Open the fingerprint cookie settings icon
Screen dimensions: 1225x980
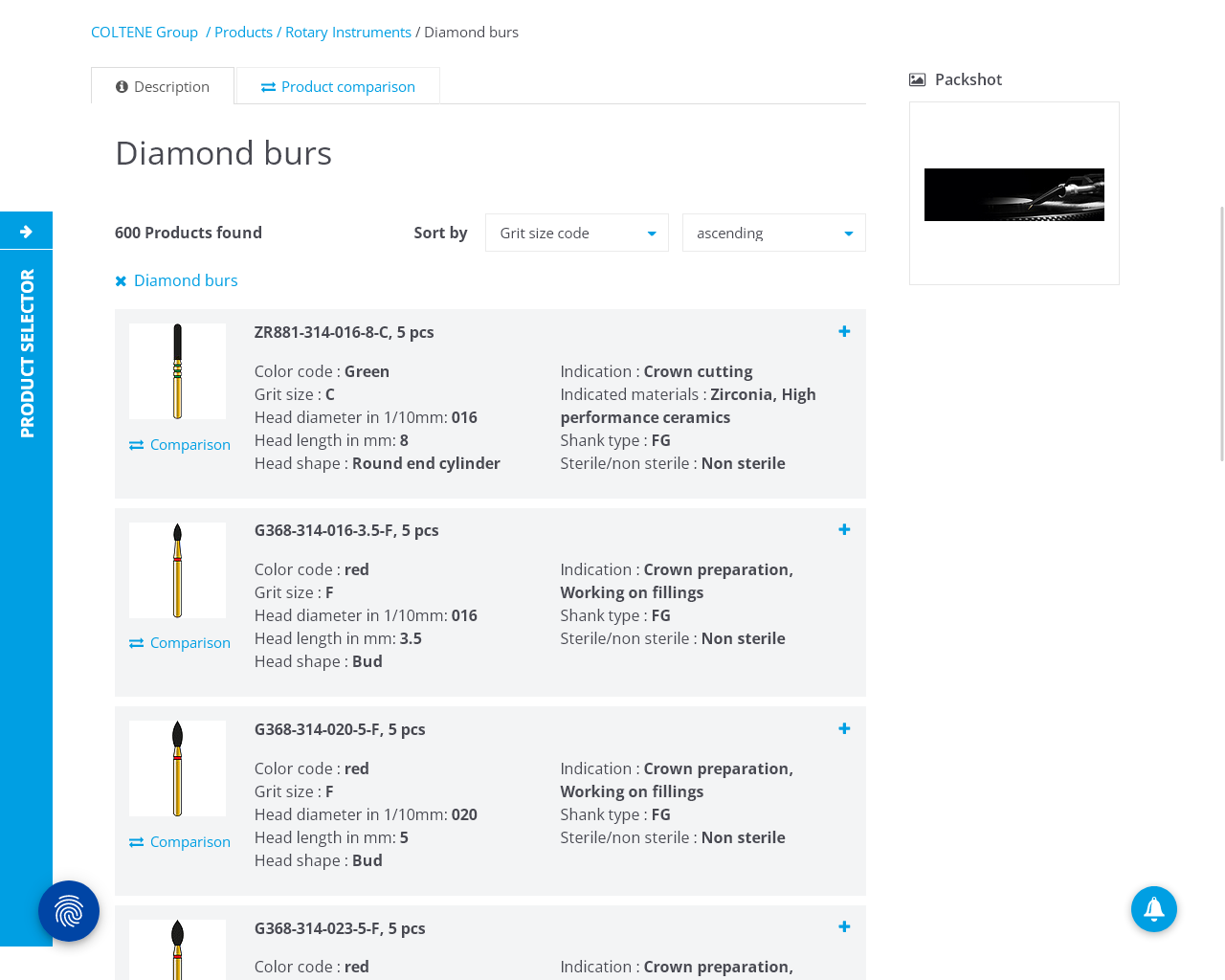pyautogui.click(x=69, y=911)
